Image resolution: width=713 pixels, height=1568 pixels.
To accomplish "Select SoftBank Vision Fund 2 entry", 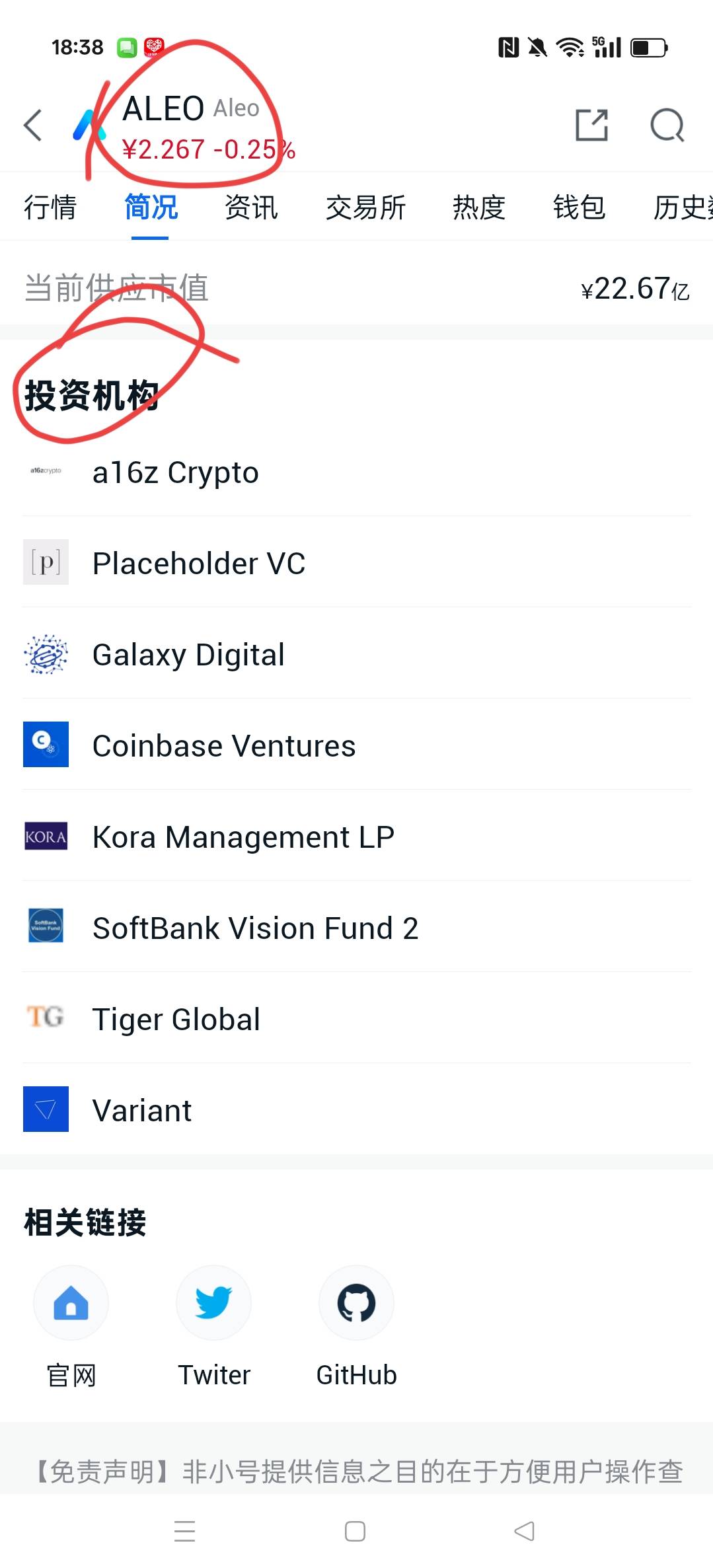I will point(255,928).
